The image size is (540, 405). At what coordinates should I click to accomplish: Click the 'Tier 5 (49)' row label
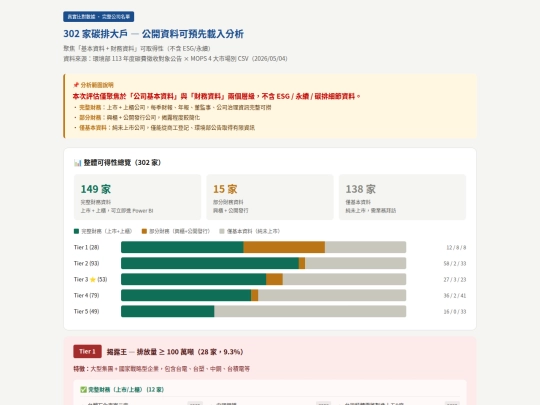[x=86, y=311]
